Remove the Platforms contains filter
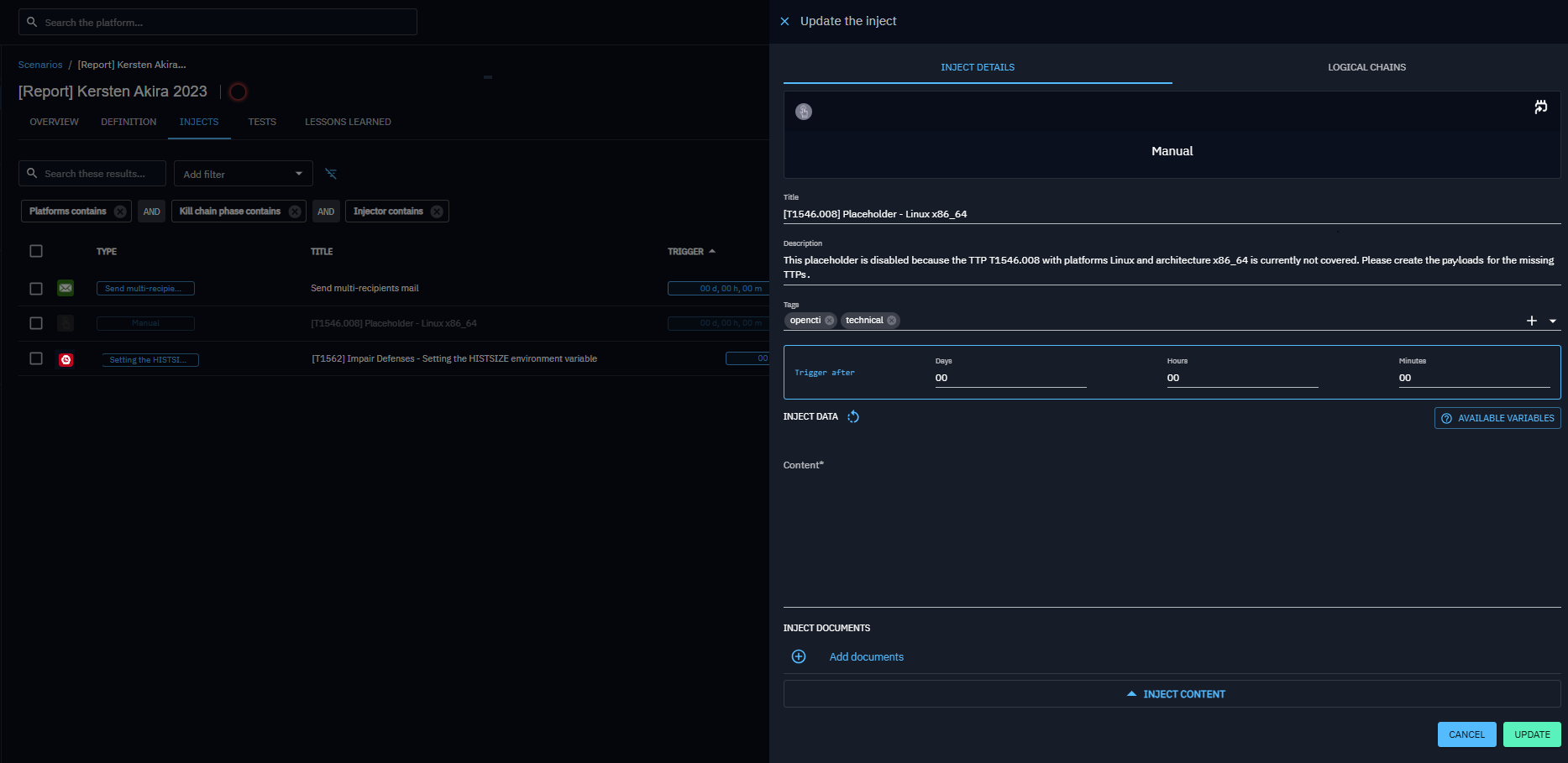The image size is (1568, 763). pyautogui.click(x=120, y=212)
